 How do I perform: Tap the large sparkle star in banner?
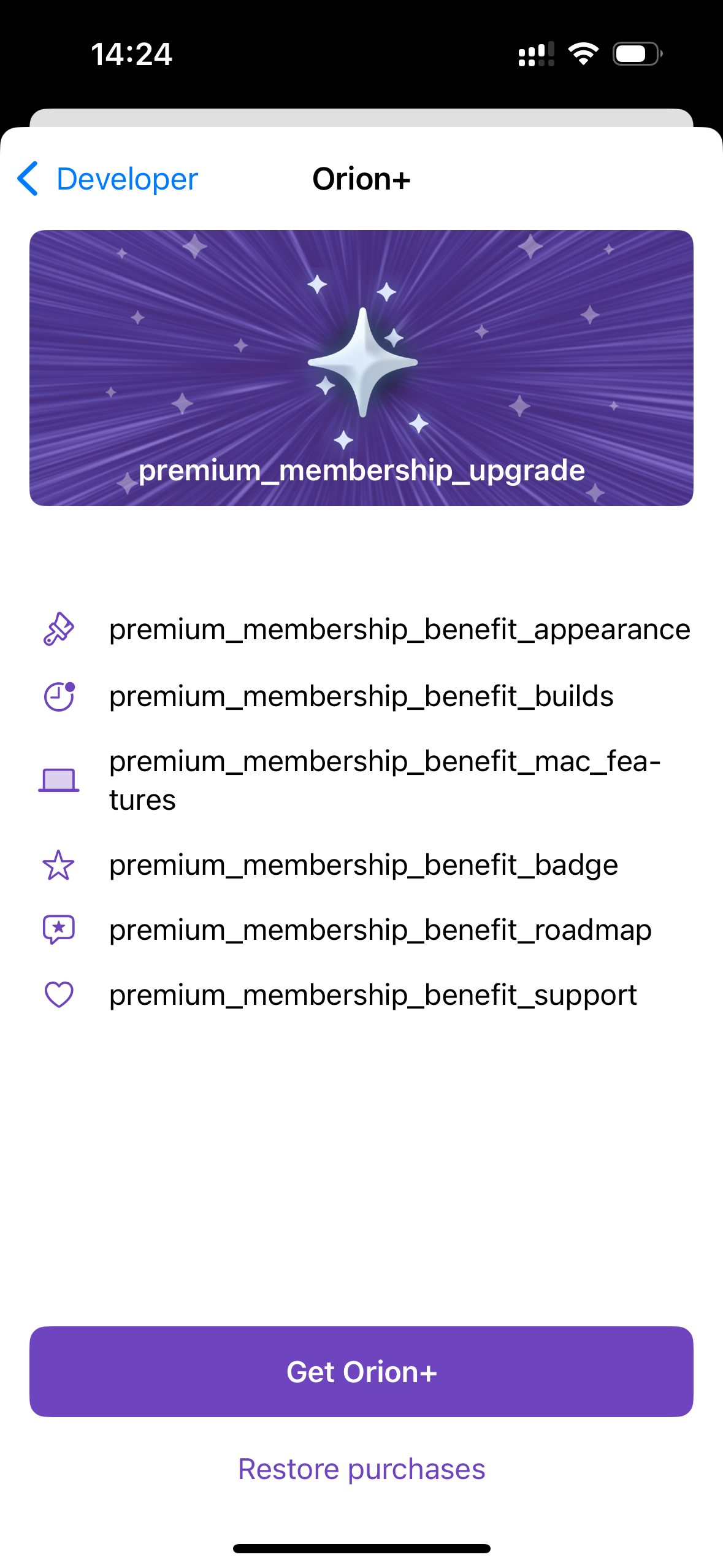[362, 362]
